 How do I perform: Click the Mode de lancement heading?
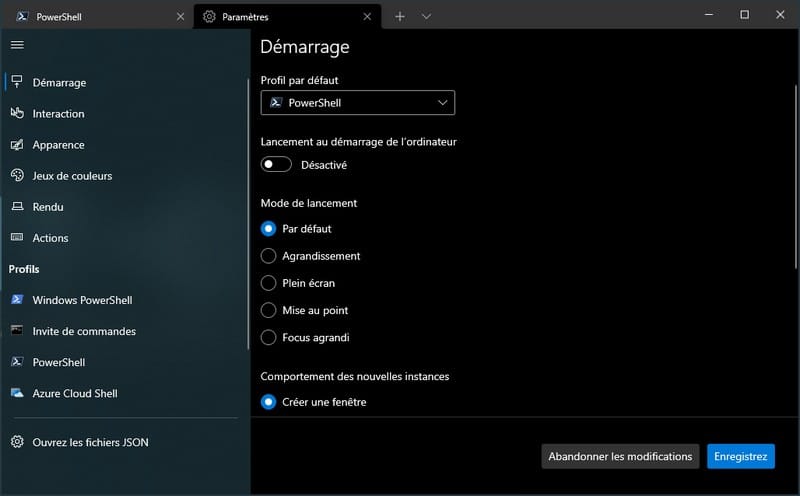point(309,203)
